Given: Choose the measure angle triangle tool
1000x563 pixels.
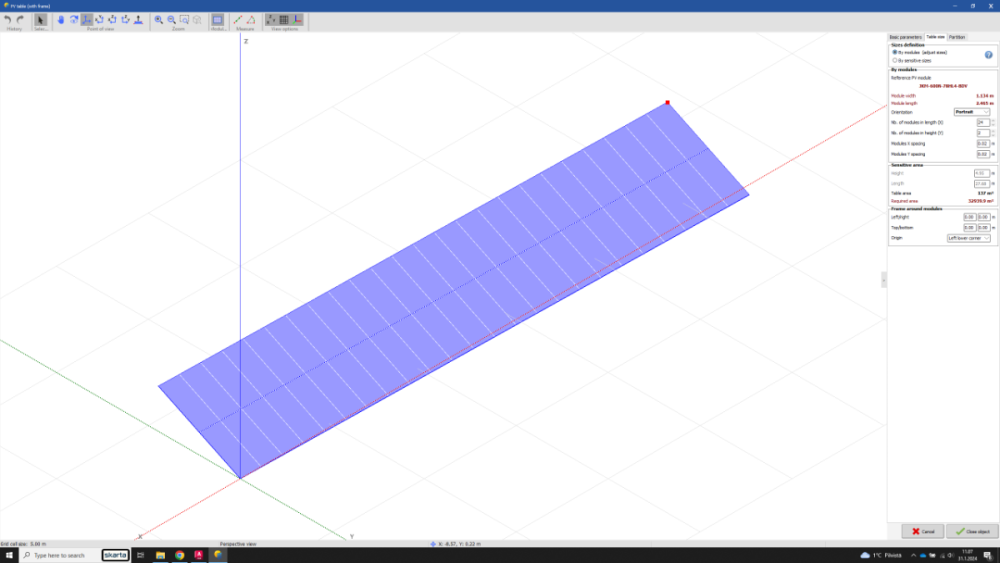Looking at the screenshot, I should [251, 19].
